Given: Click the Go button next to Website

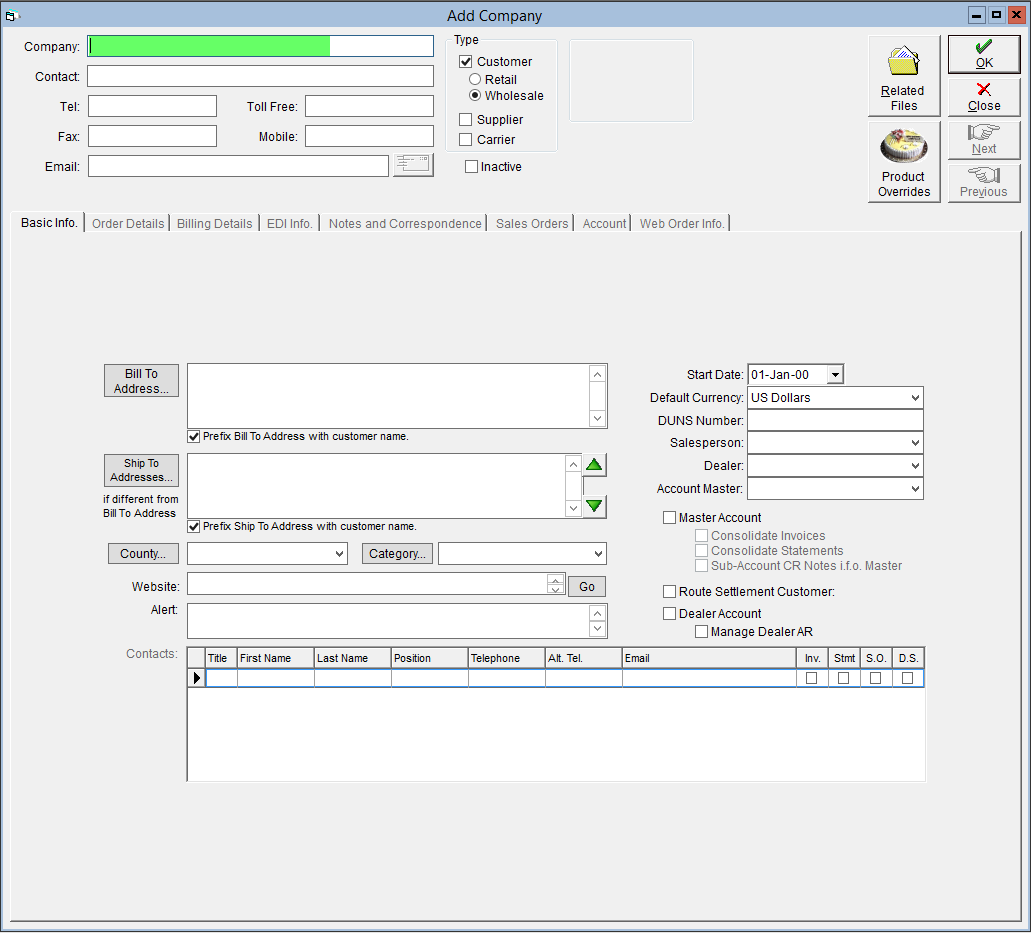Looking at the screenshot, I should (x=587, y=586).
